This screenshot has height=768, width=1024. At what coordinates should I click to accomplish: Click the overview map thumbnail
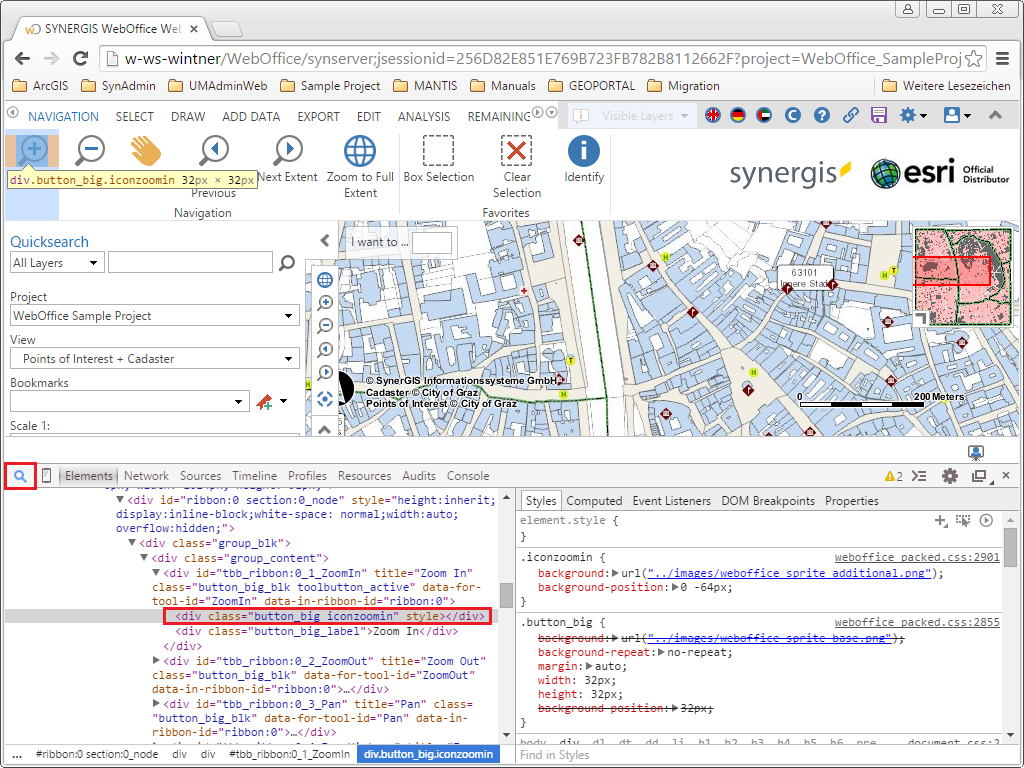962,274
